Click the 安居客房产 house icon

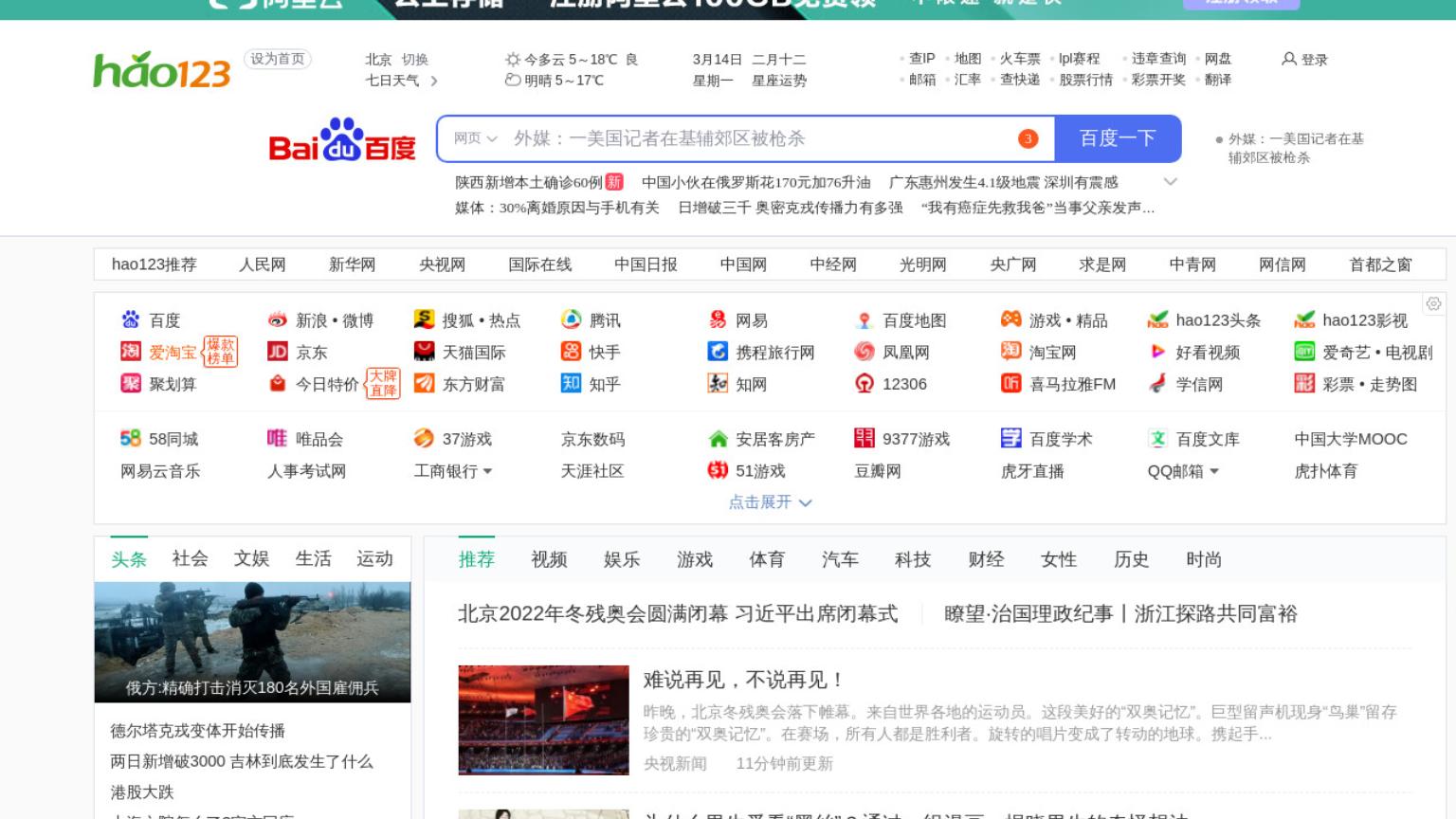pos(718,438)
